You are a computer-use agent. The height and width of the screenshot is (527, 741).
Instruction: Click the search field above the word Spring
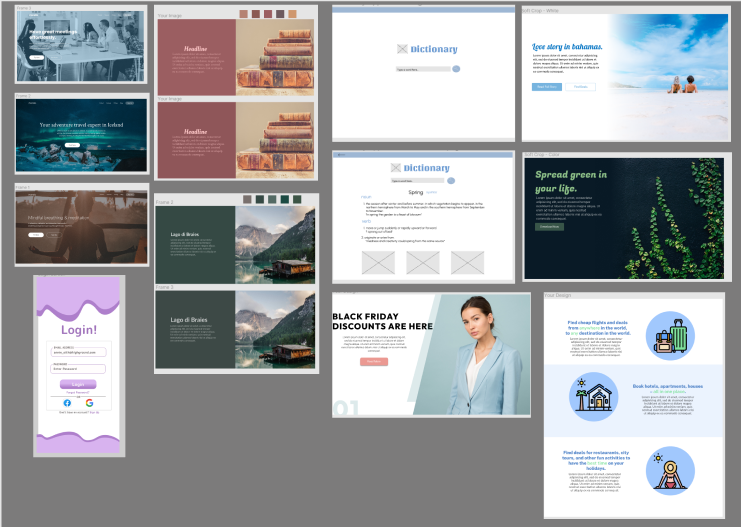(418, 181)
